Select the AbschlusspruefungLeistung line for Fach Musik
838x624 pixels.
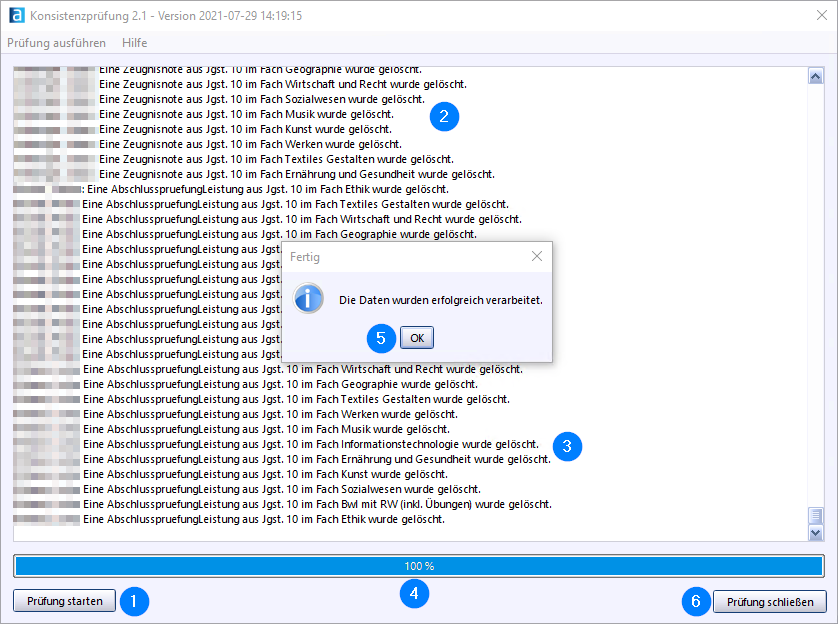click(x=266, y=429)
